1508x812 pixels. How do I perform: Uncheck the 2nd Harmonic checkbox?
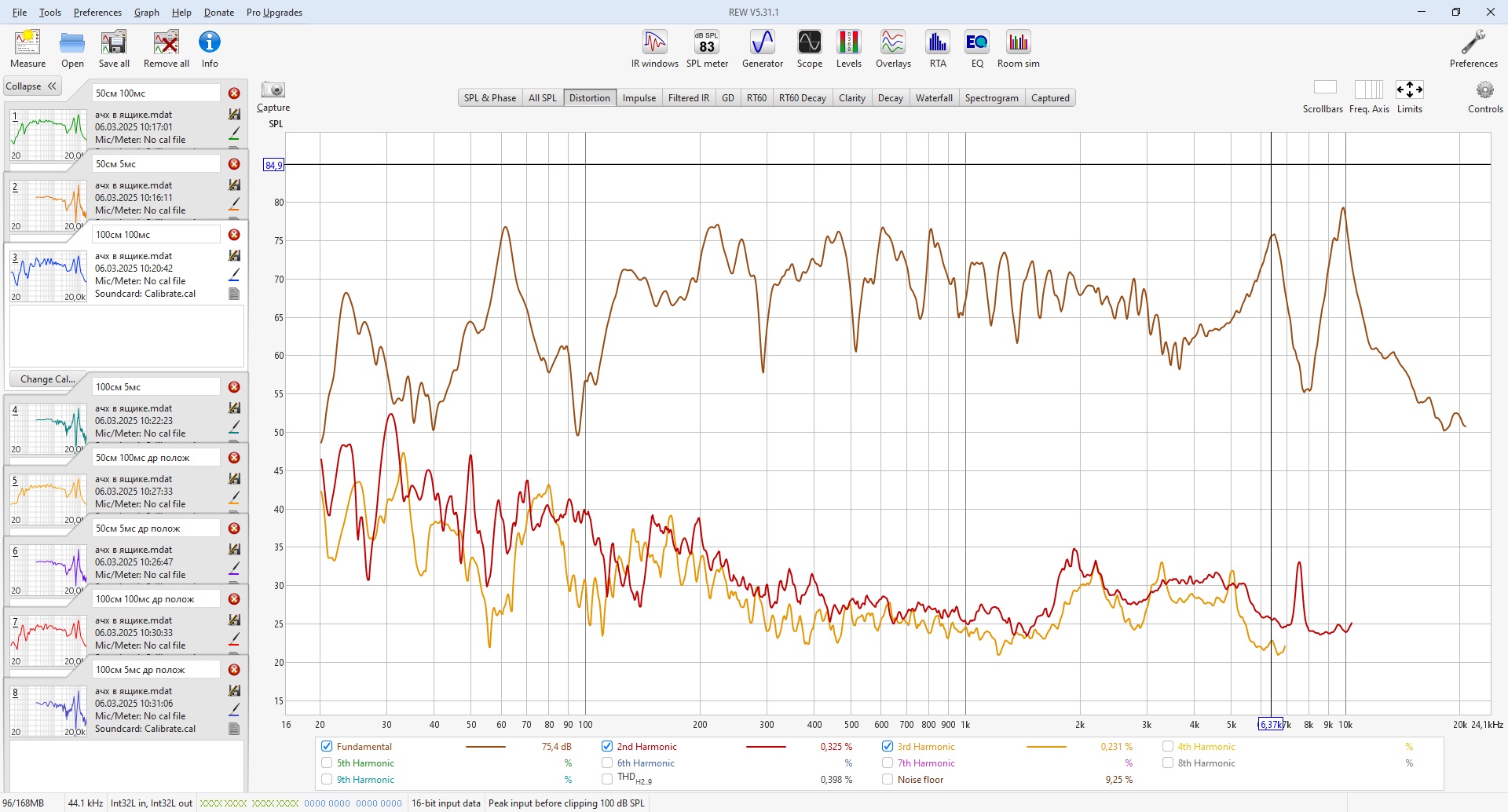coord(607,747)
